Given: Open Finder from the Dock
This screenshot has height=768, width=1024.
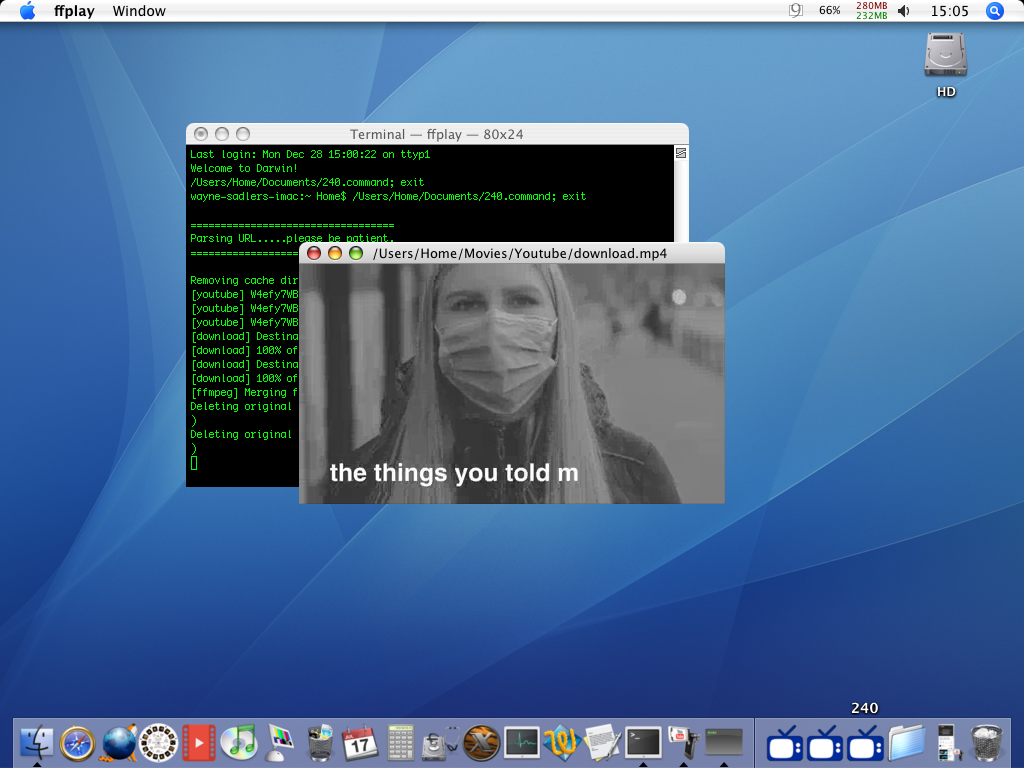Looking at the screenshot, I should (37, 743).
